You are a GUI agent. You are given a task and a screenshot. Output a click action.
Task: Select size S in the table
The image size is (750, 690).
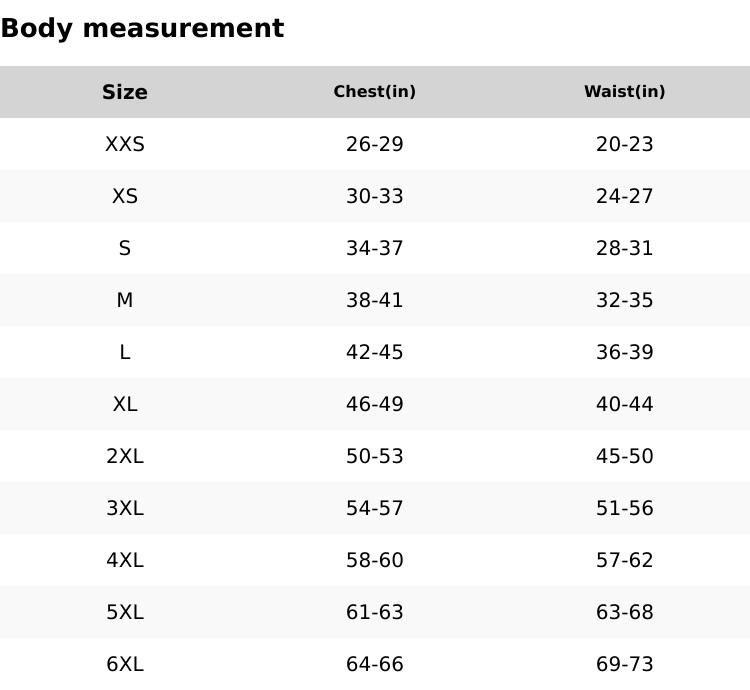[125, 248]
